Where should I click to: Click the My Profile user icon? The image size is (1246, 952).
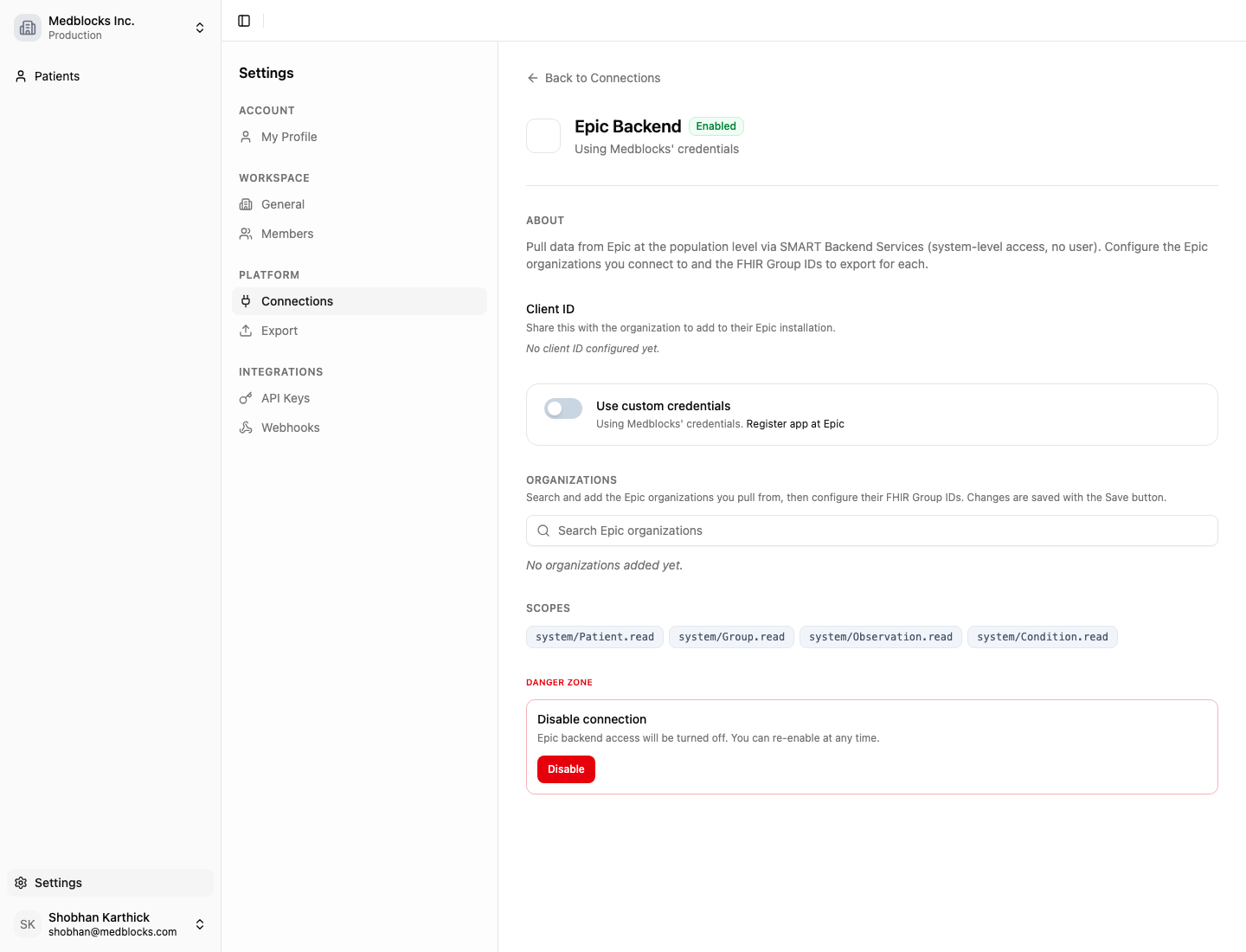tap(246, 137)
